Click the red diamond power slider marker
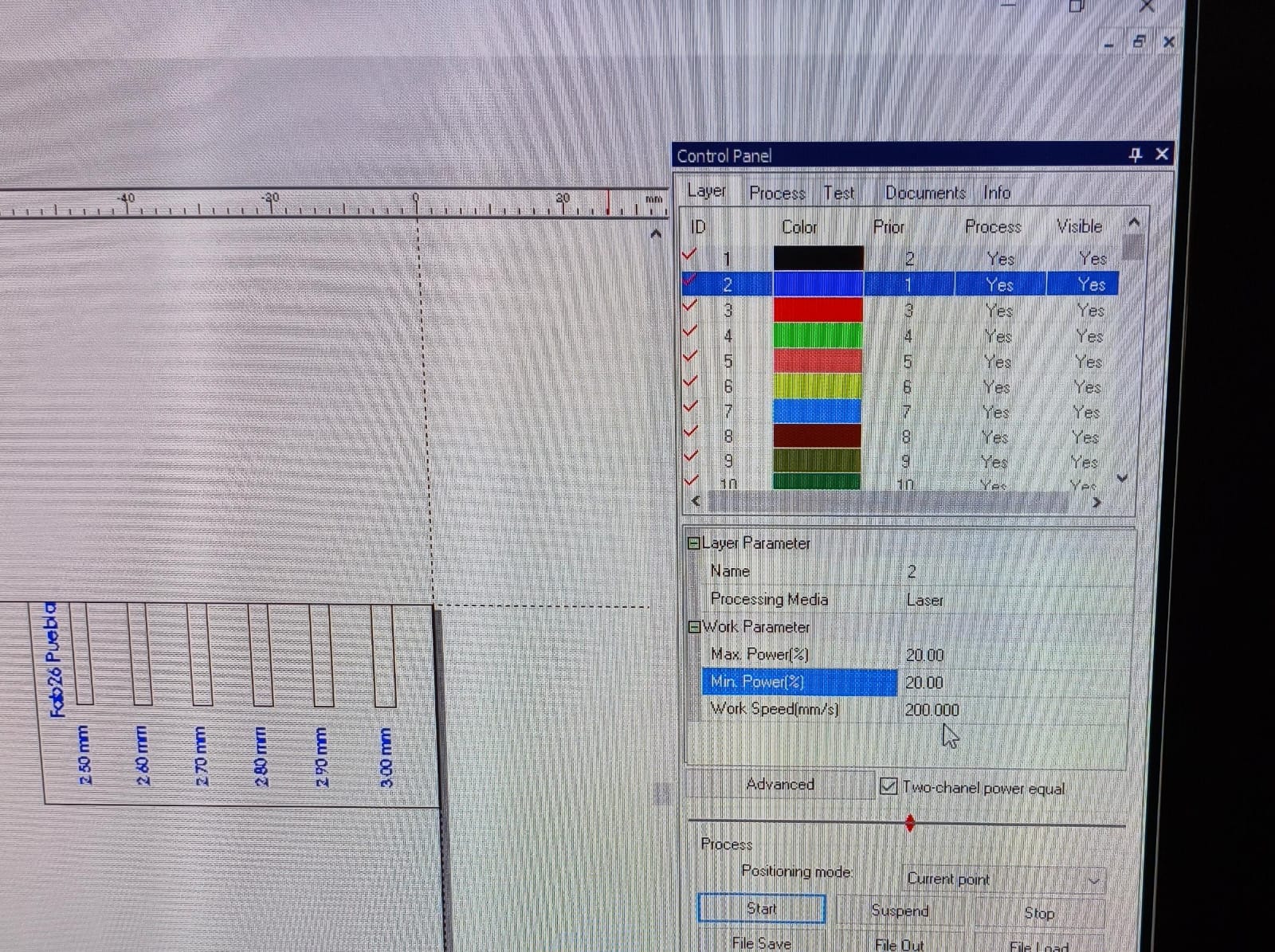The image size is (1275, 952). [x=910, y=824]
